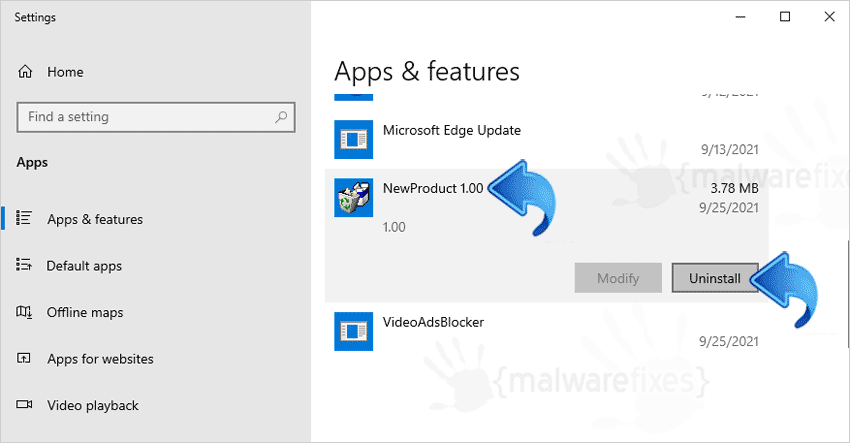The height and width of the screenshot is (443, 850).
Task: Maximize the Settings window
Action: (784, 17)
